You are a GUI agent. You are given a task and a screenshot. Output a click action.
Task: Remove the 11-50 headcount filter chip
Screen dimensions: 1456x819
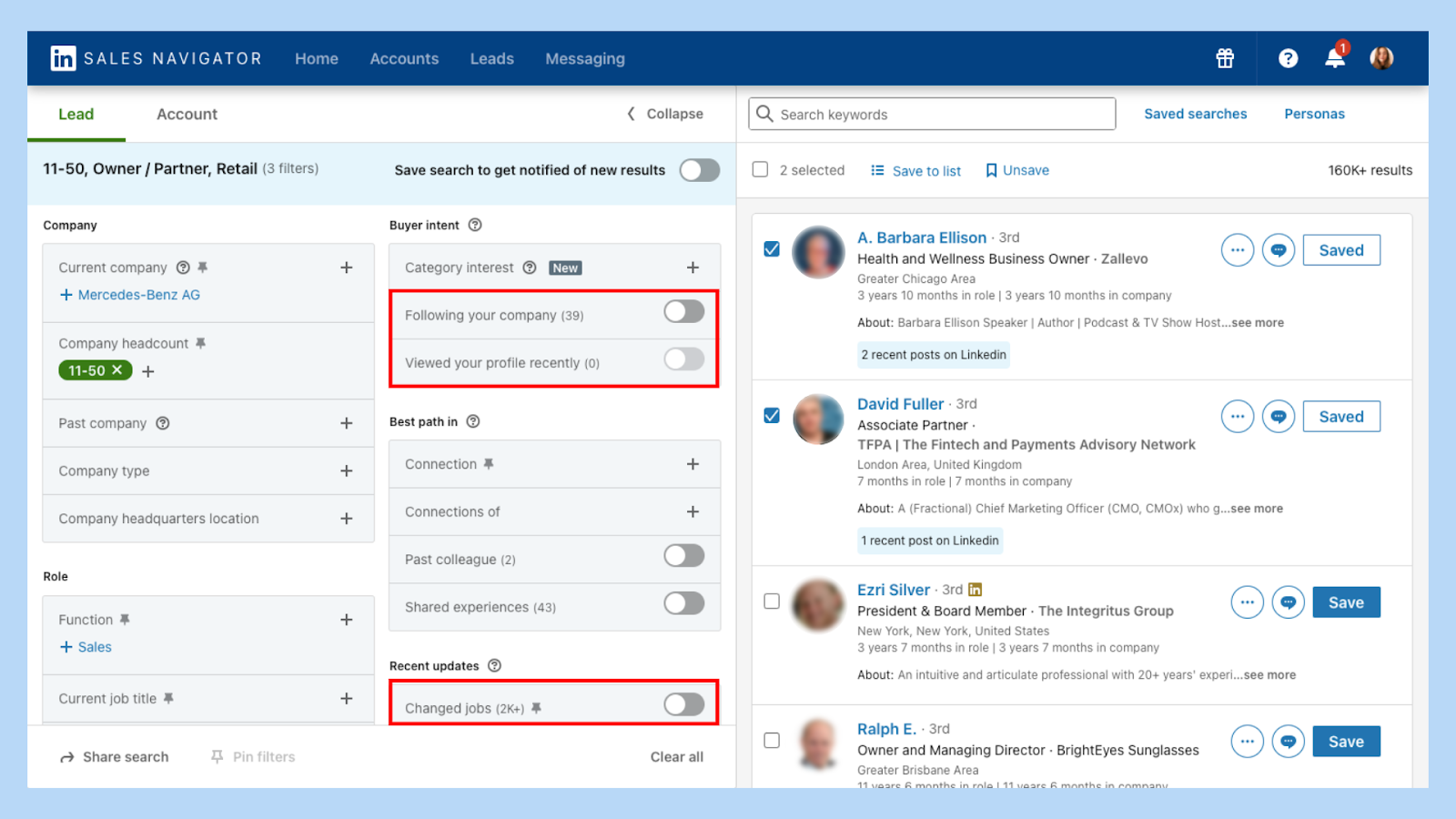click(116, 370)
